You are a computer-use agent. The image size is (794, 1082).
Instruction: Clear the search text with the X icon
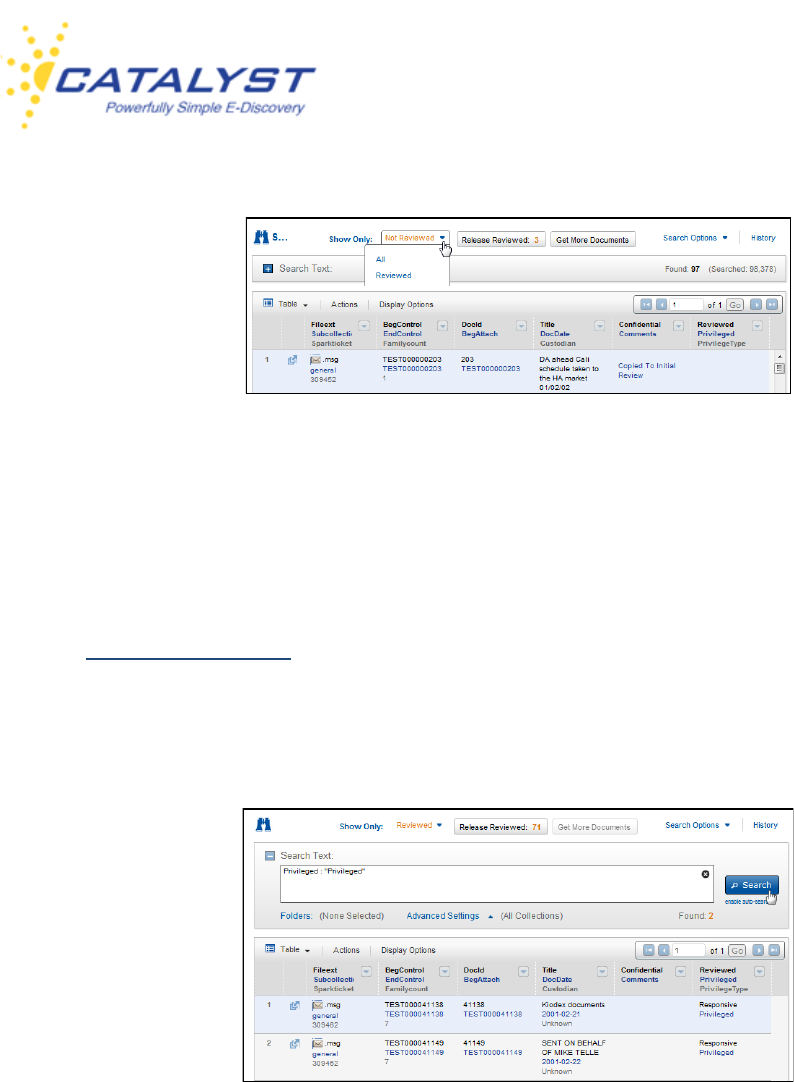coord(705,874)
